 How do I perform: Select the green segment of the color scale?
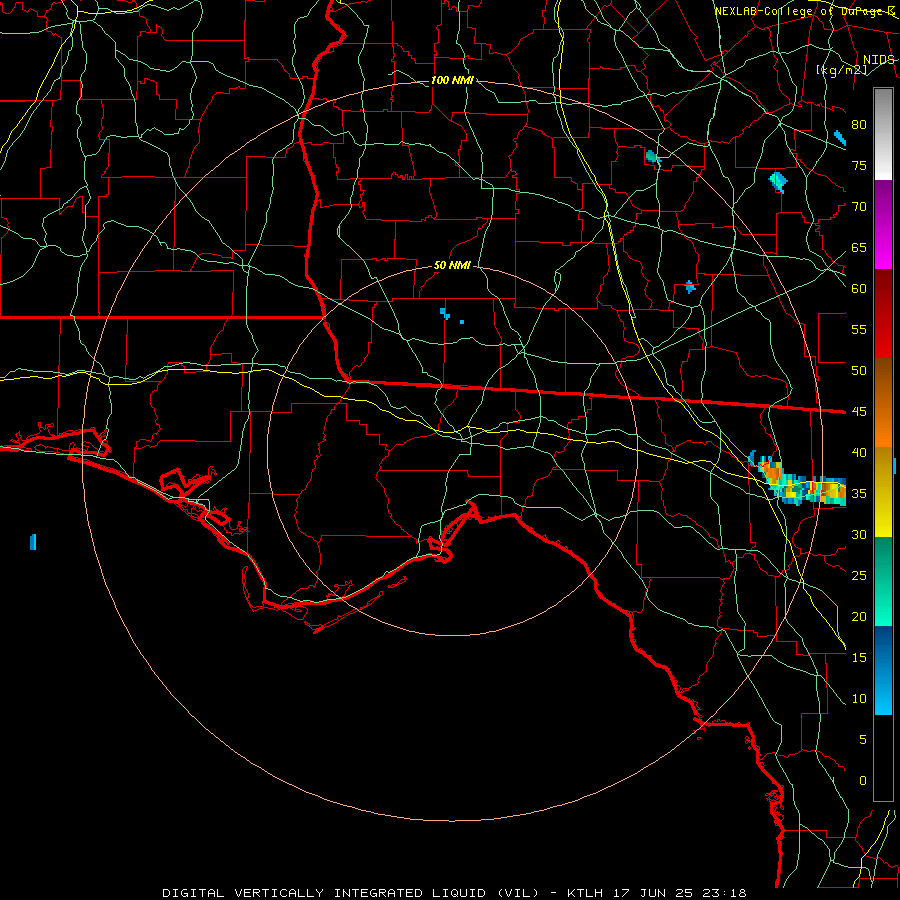point(883,581)
